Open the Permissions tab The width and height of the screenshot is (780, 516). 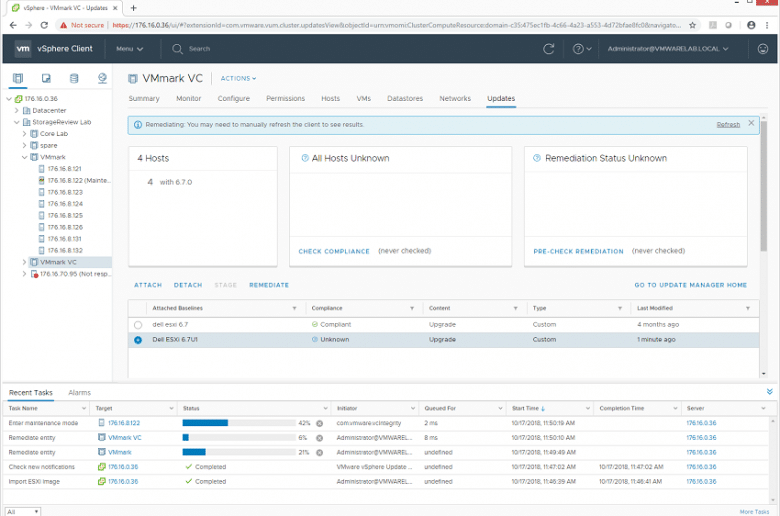pyautogui.click(x=285, y=99)
